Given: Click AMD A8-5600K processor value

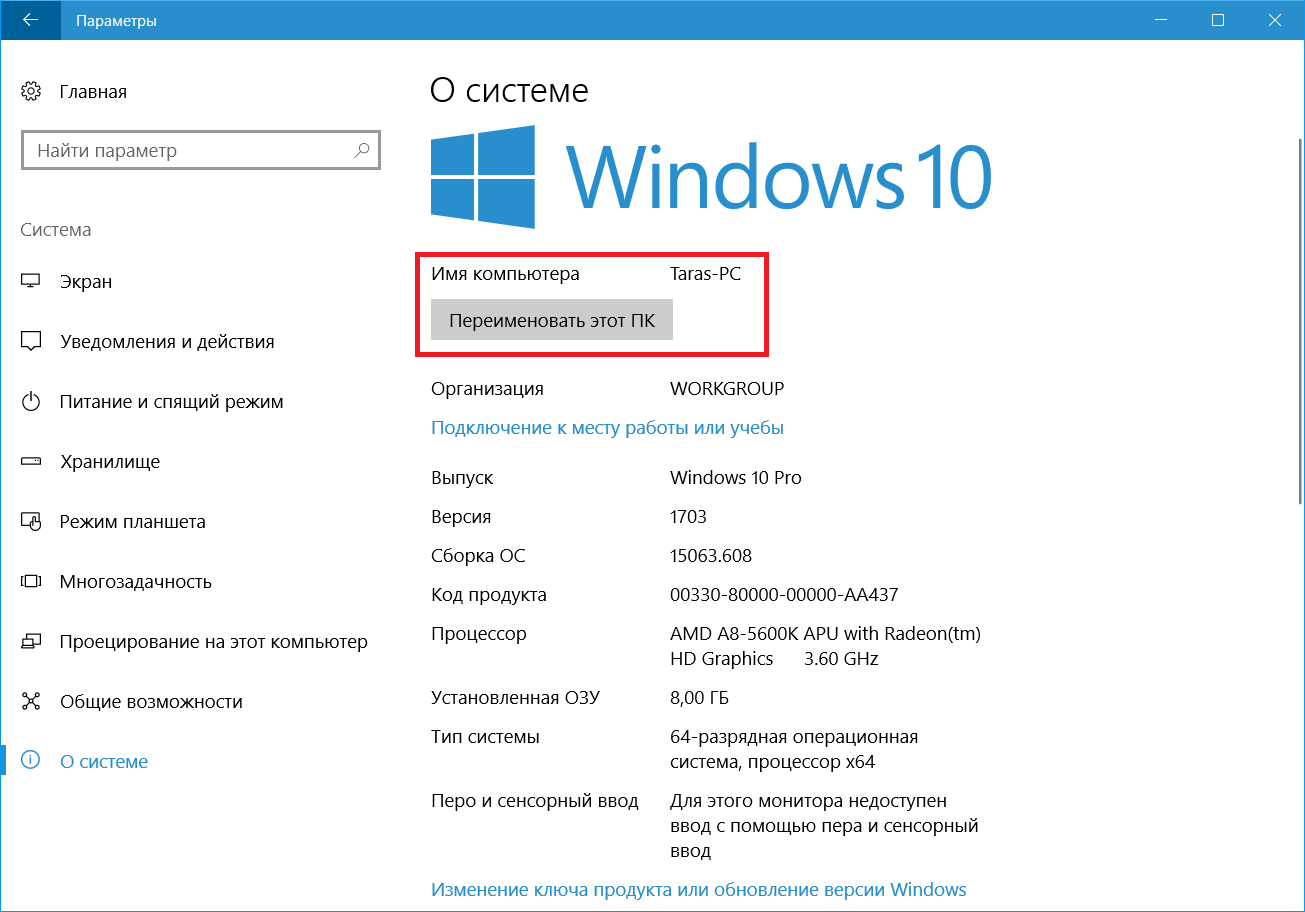Looking at the screenshot, I should point(825,646).
